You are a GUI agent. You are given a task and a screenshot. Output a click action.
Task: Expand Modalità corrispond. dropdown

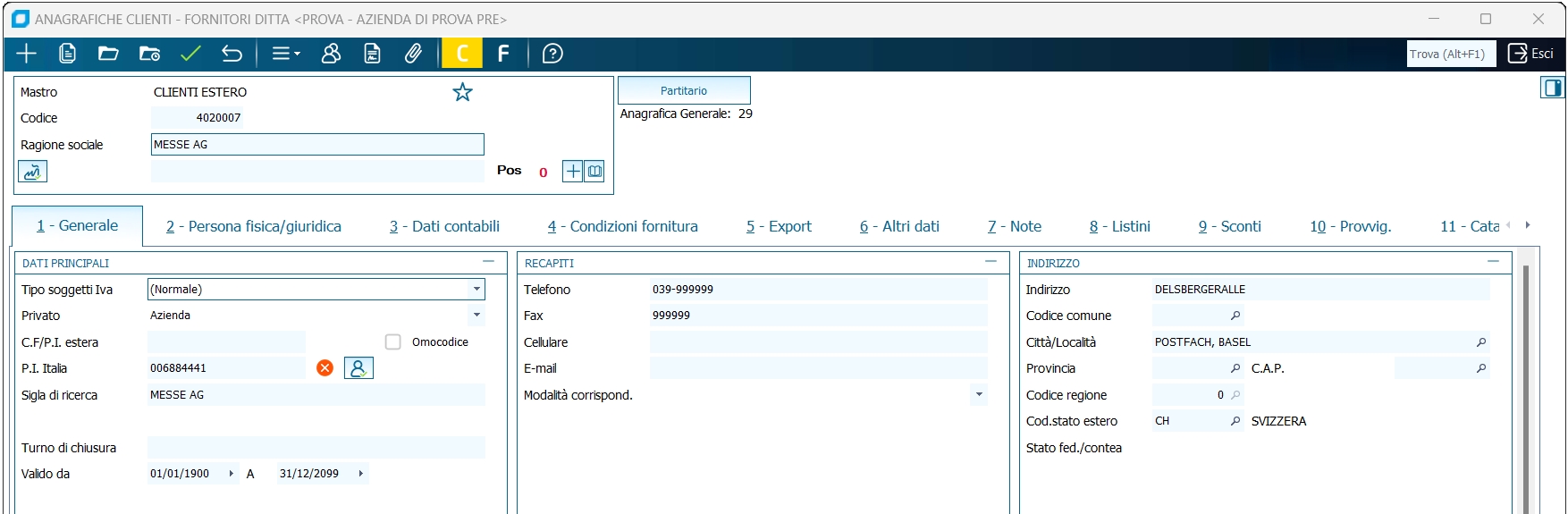click(x=979, y=394)
